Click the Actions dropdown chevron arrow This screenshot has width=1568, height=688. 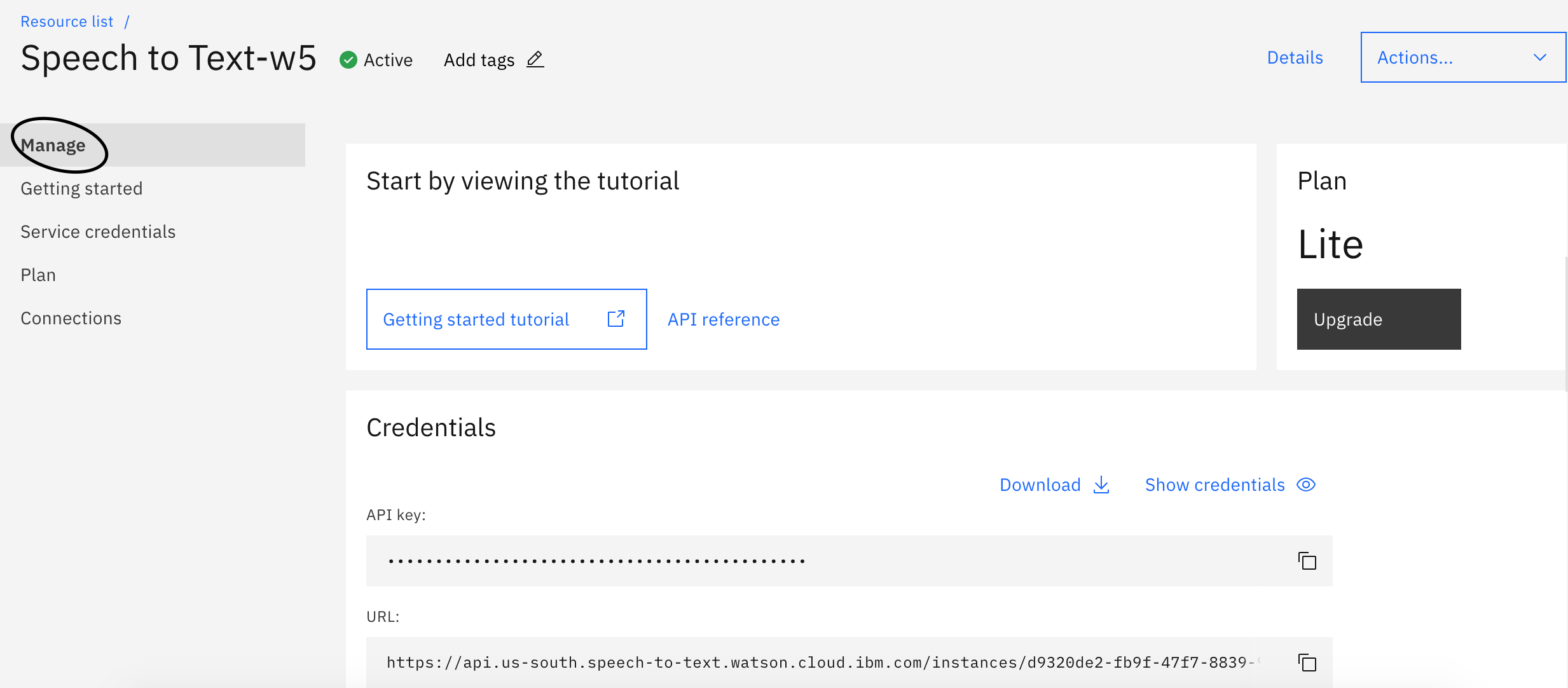click(x=1539, y=58)
